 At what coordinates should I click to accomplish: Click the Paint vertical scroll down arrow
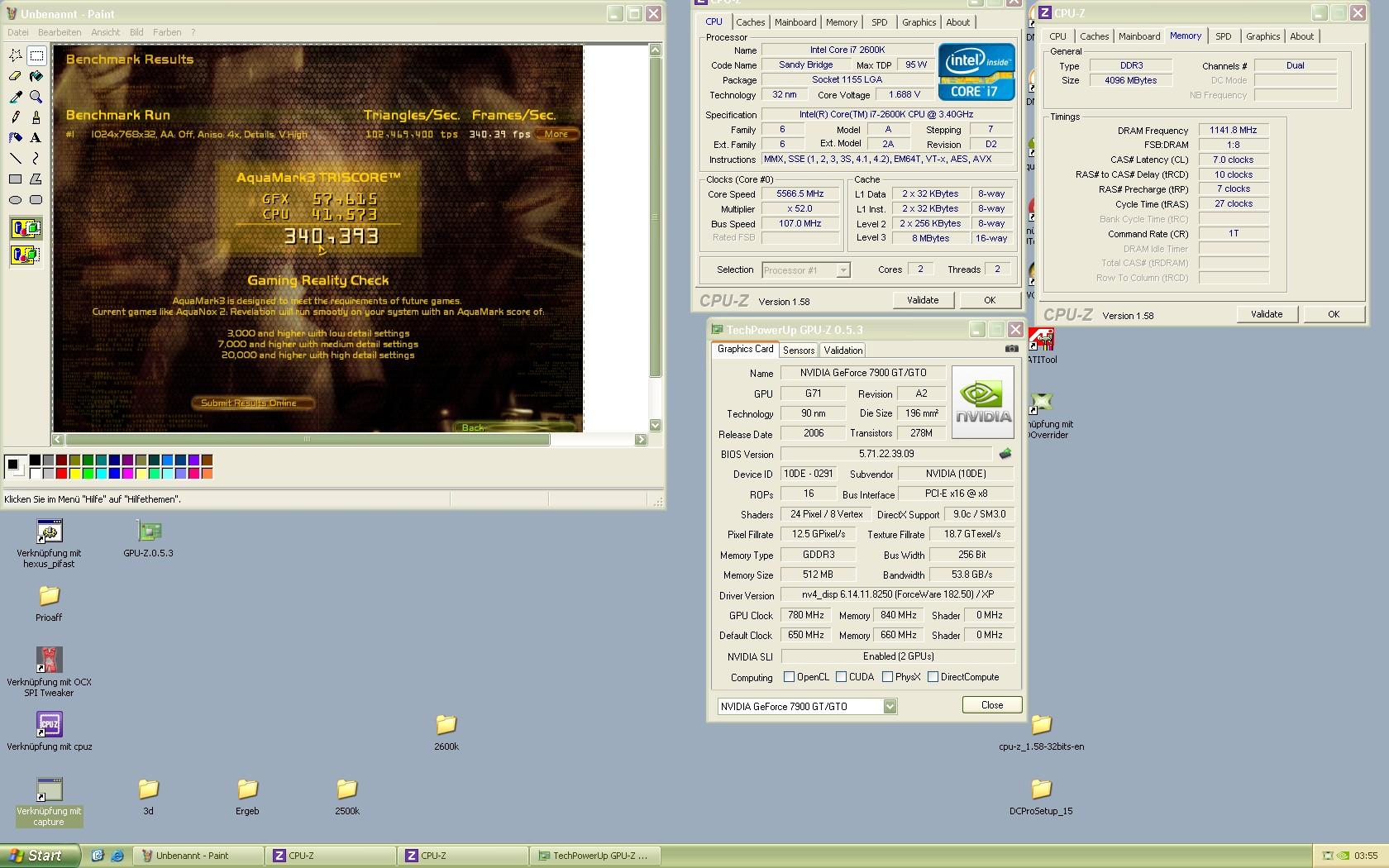(656, 425)
